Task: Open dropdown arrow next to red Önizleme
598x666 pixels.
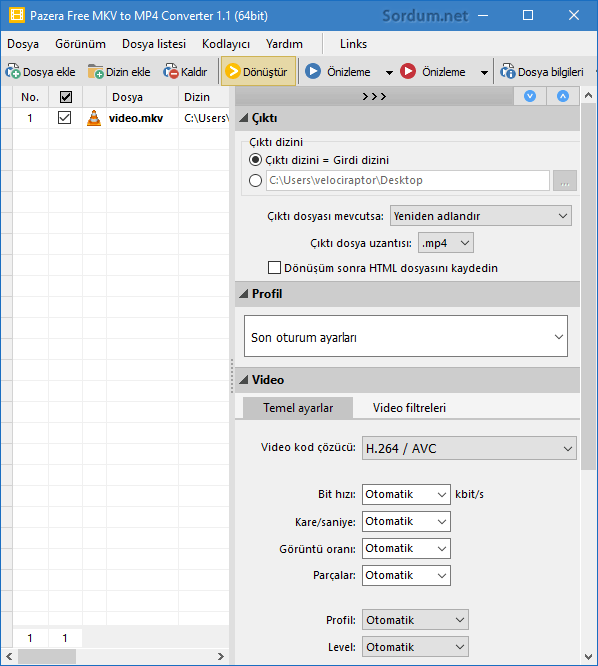Action: point(484,73)
